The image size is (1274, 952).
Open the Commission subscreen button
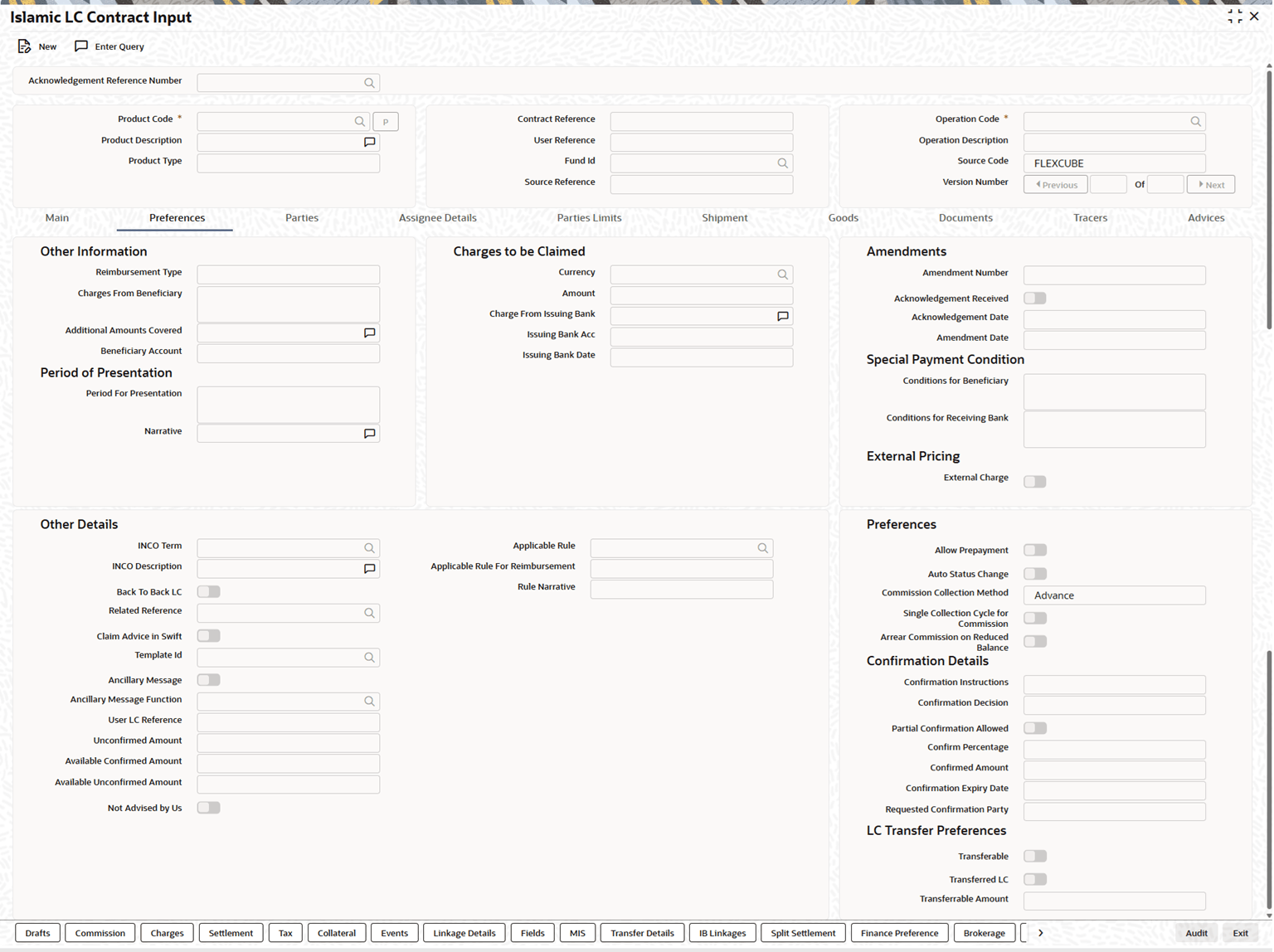[x=100, y=933]
